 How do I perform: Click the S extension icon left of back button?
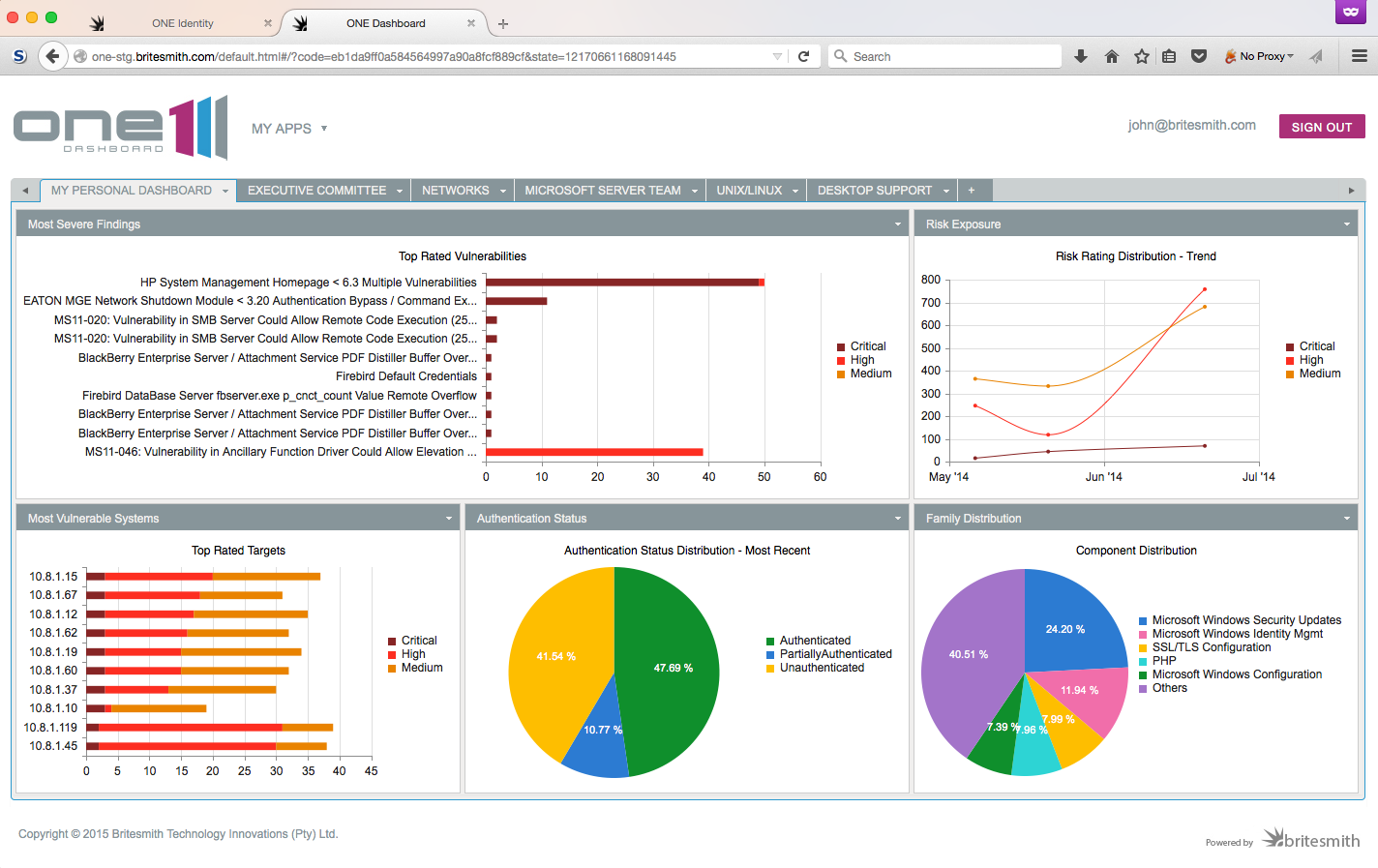19,56
